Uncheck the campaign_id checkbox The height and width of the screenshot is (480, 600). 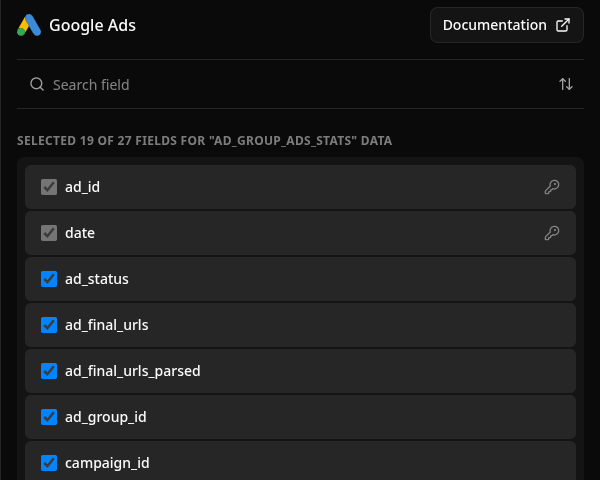49,463
